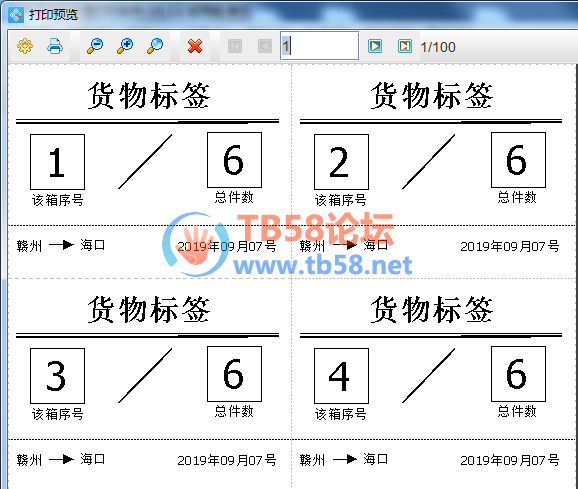Focus the page number input field
This screenshot has width=578, height=489.
[x=319, y=46]
